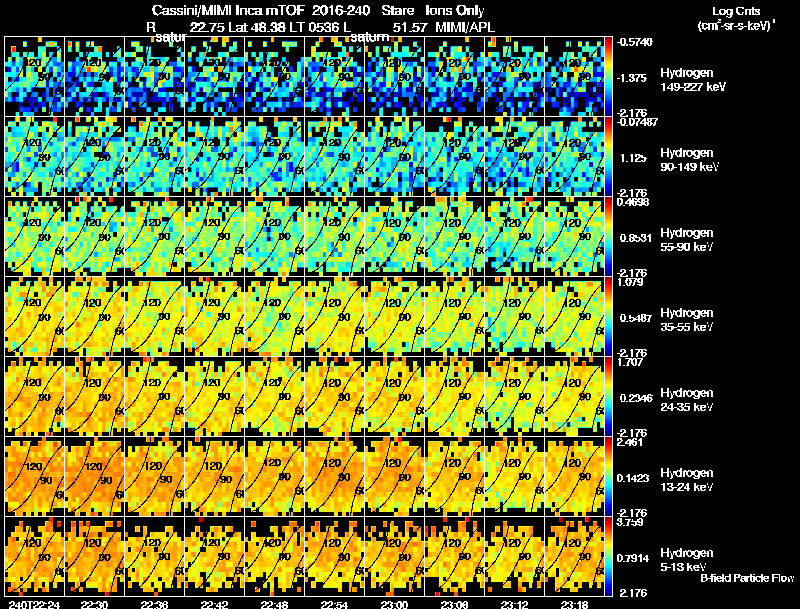Select the '2.461' colorbar value
The height and width of the screenshot is (609, 800).
[x=630, y=442]
